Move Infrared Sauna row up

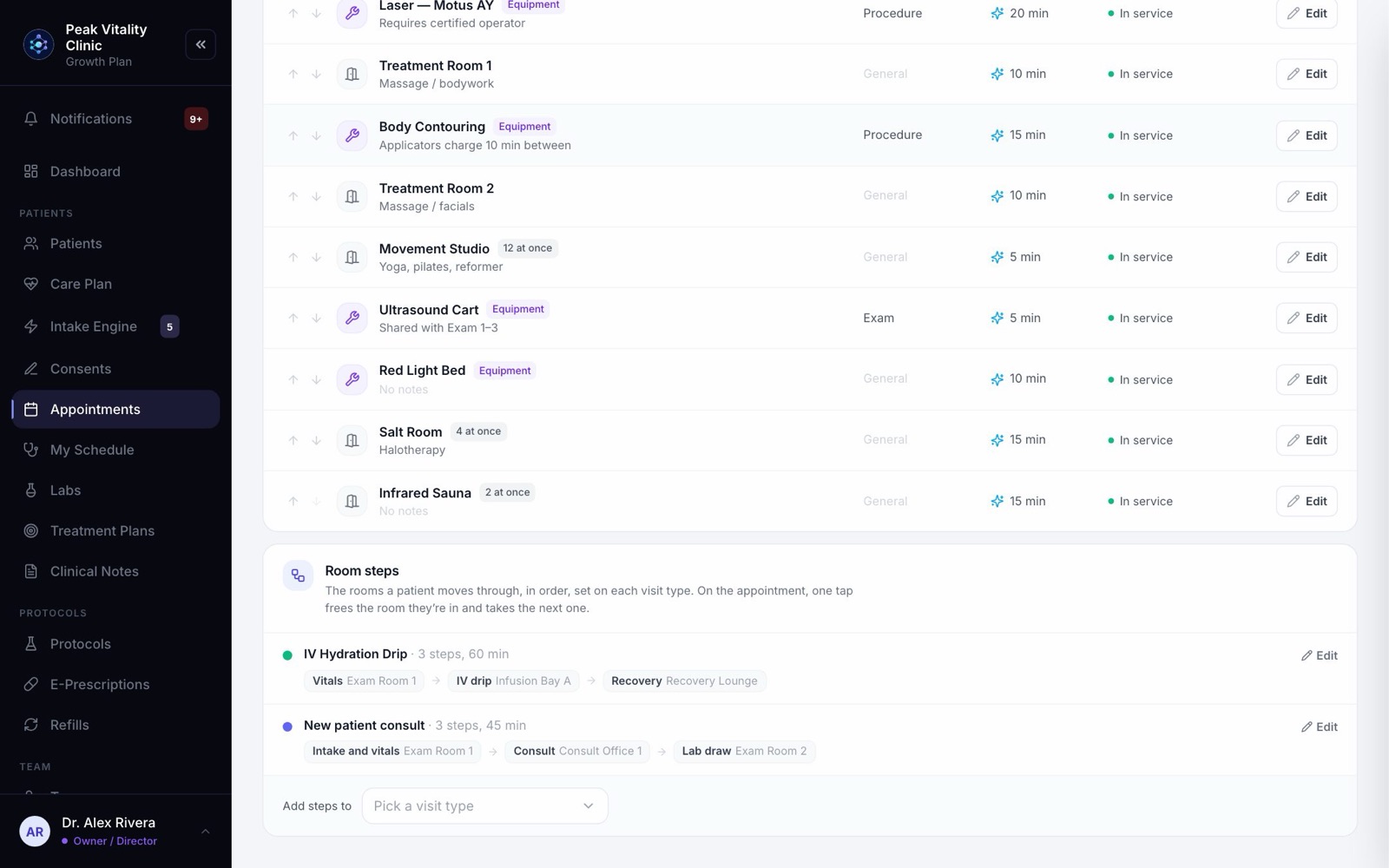293,502
